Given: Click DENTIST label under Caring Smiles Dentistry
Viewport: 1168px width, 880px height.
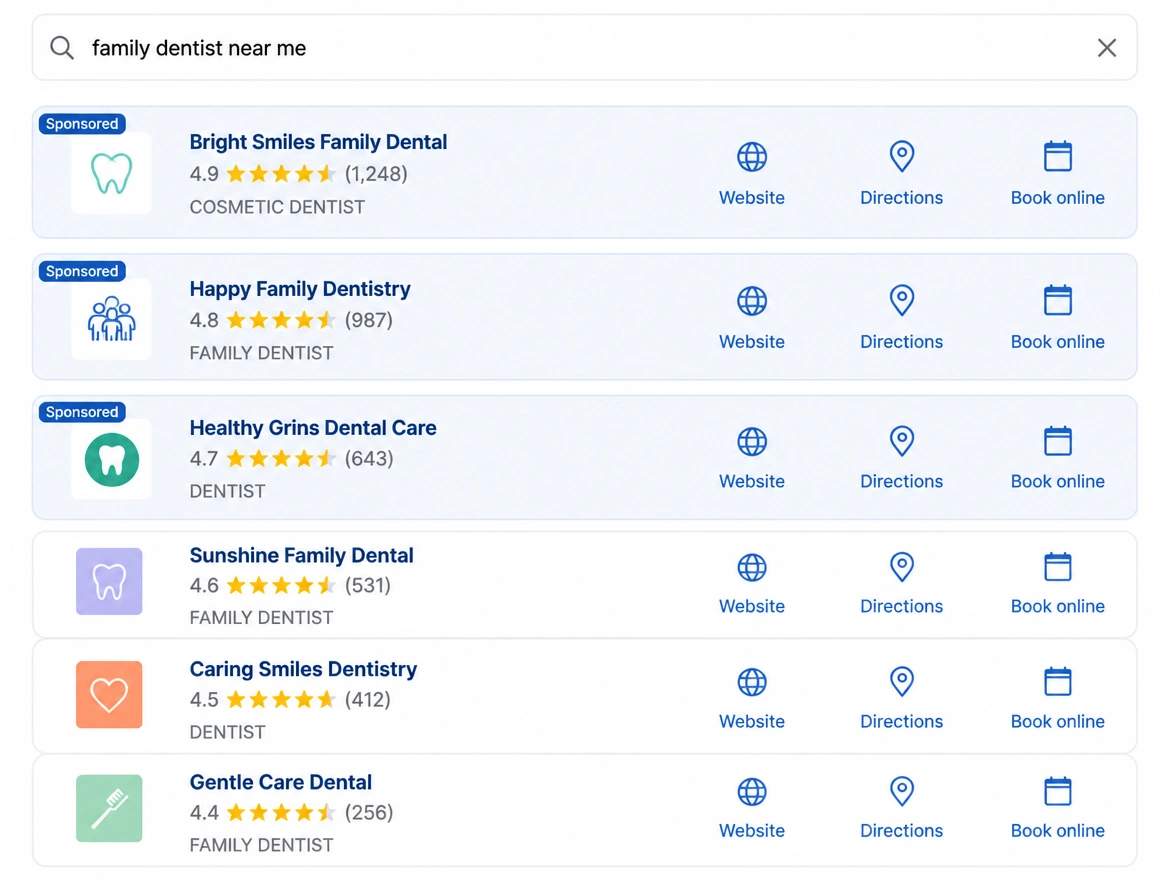Looking at the screenshot, I should (x=227, y=732).
